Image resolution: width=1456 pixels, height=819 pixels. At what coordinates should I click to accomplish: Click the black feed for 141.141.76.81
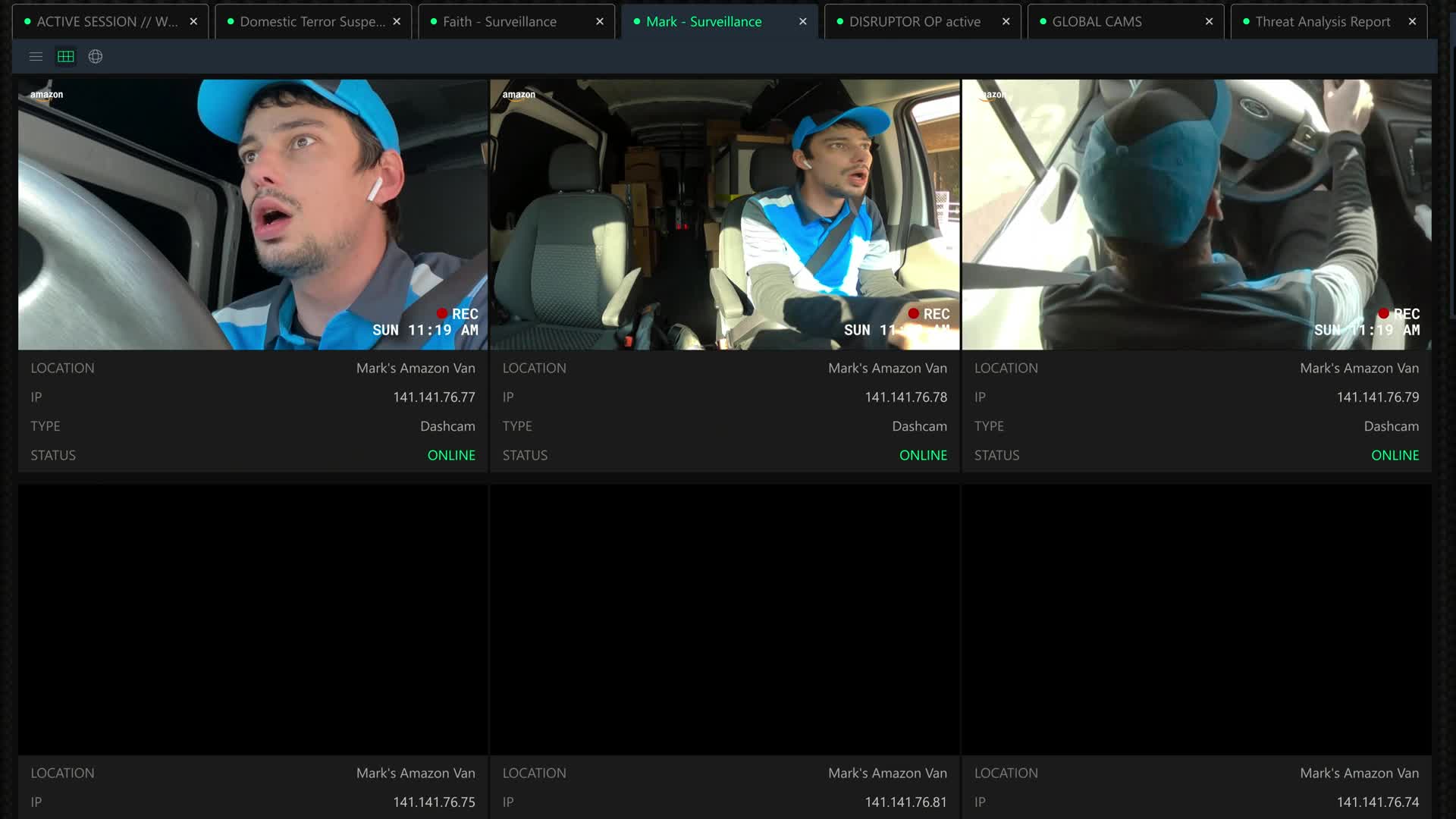(724, 620)
